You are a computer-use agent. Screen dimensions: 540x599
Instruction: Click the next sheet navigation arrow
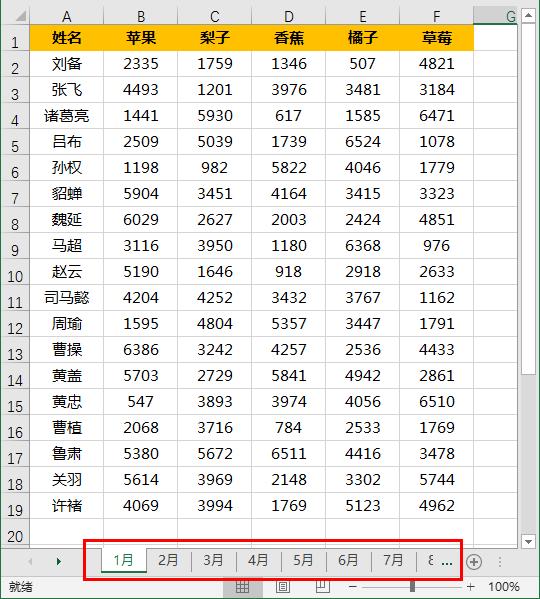tap(58, 561)
